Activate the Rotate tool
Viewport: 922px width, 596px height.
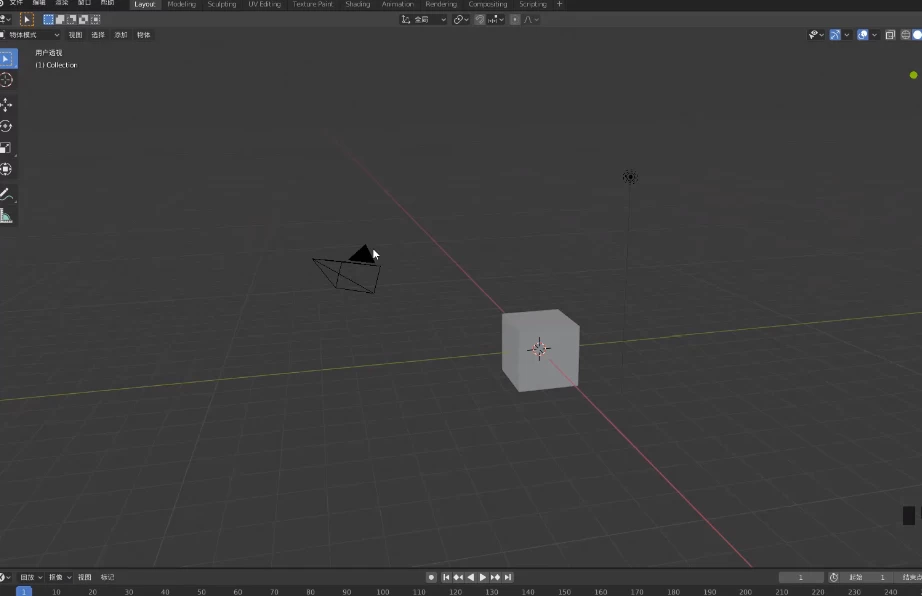[7, 126]
